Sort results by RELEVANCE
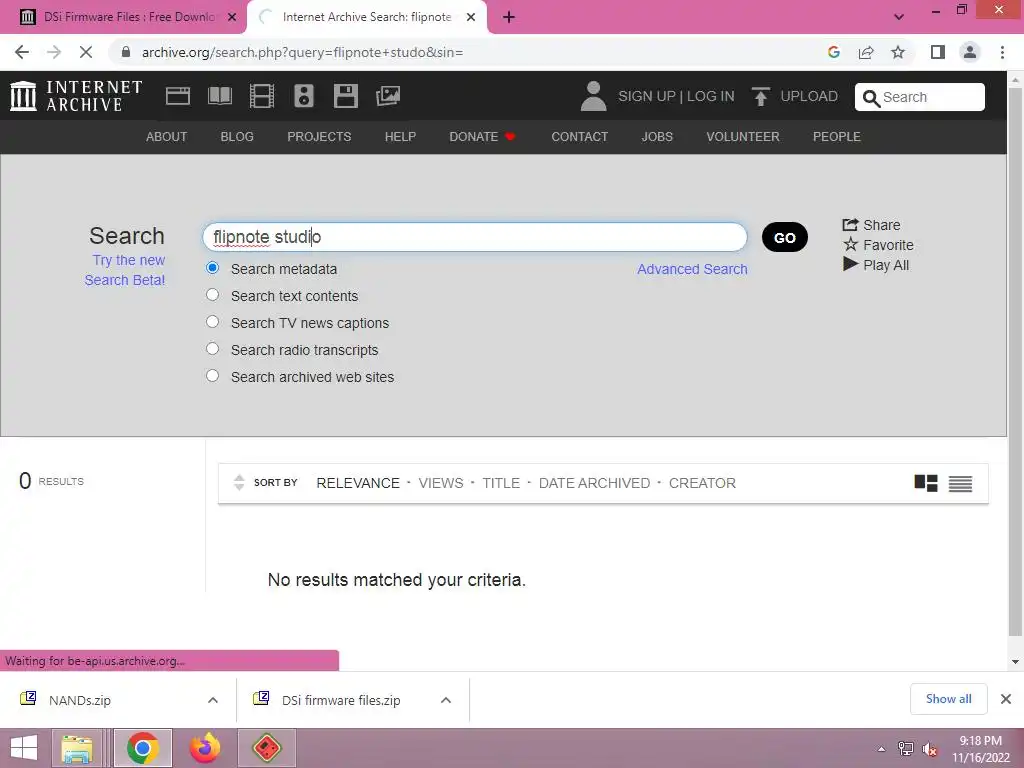 (x=358, y=483)
